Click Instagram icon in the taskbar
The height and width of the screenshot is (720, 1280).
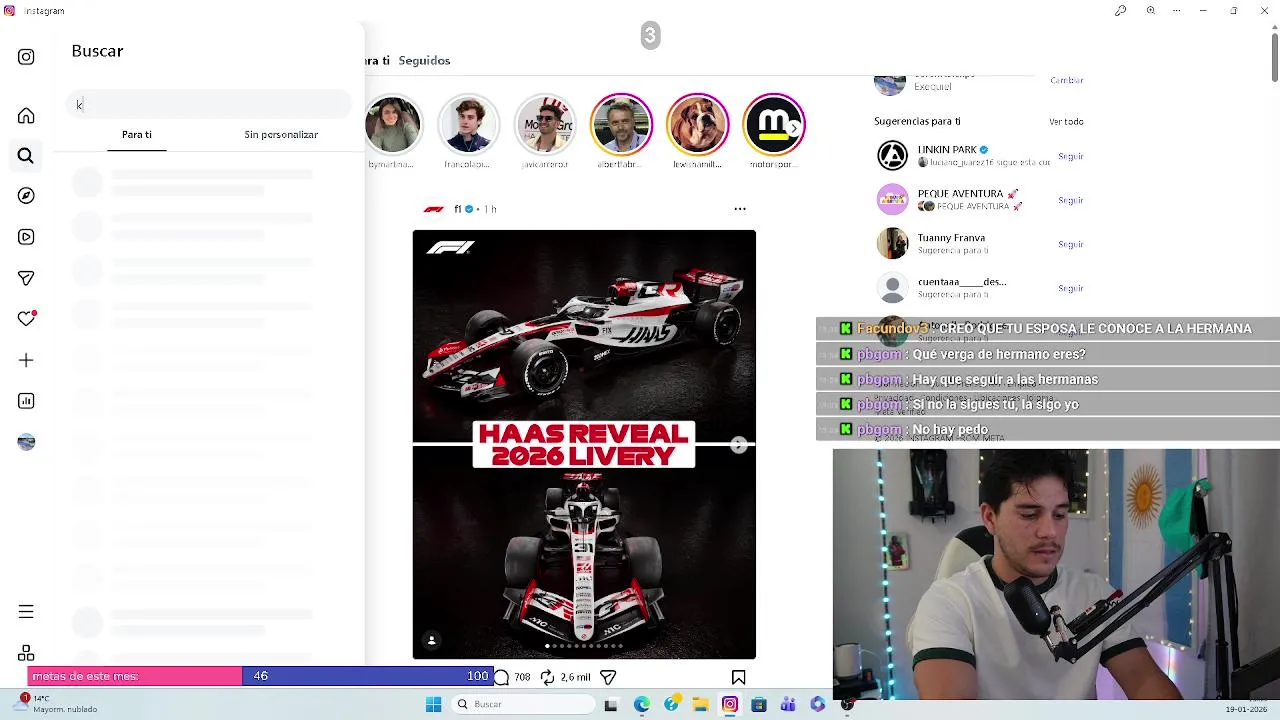tap(730, 704)
